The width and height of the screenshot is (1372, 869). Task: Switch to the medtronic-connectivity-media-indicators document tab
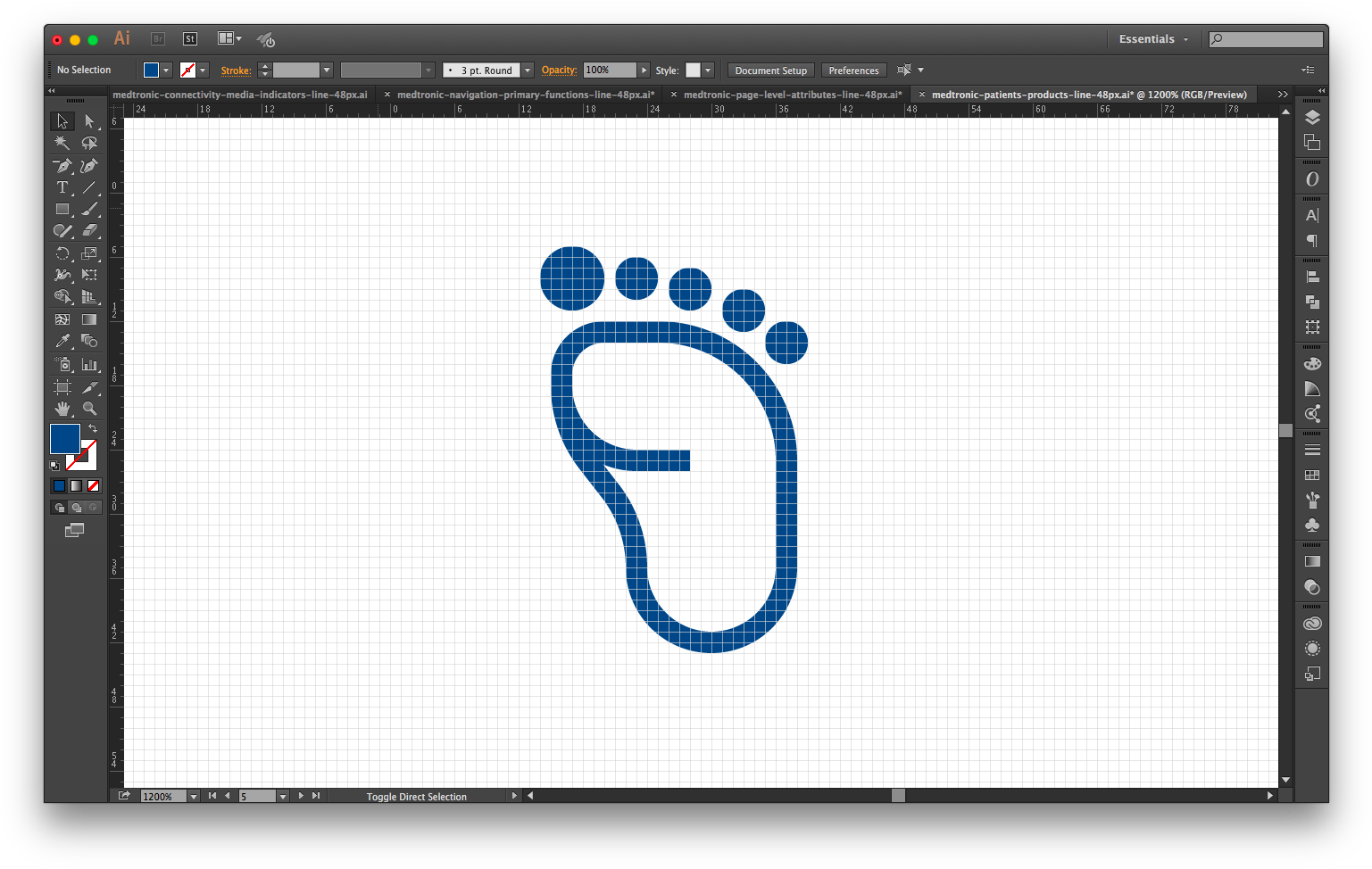[x=241, y=94]
